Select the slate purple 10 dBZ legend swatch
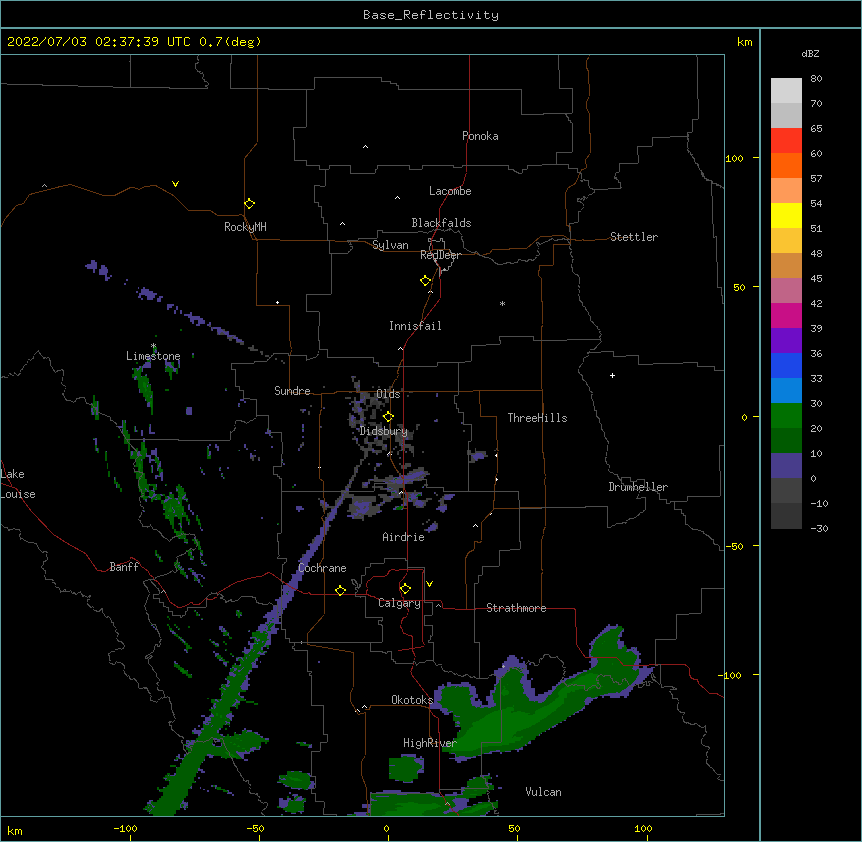 click(x=786, y=466)
